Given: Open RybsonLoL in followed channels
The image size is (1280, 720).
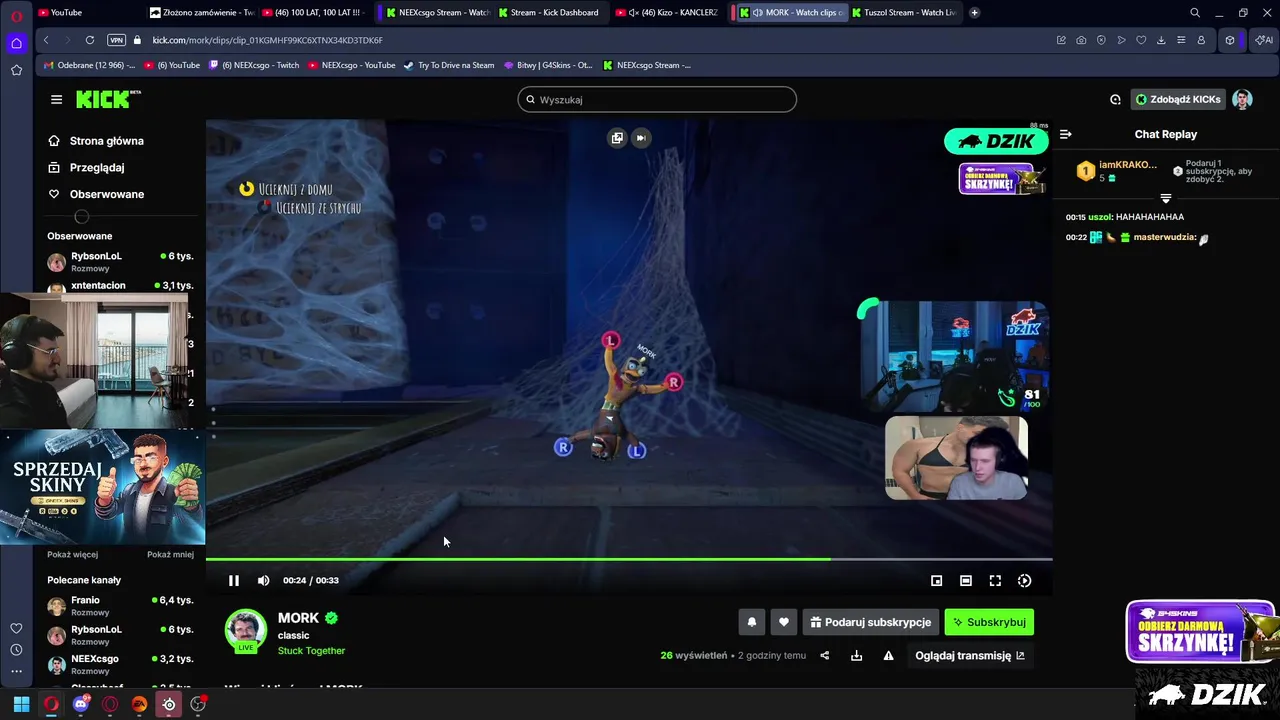Looking at the screenshot, I should coord(120,262).
